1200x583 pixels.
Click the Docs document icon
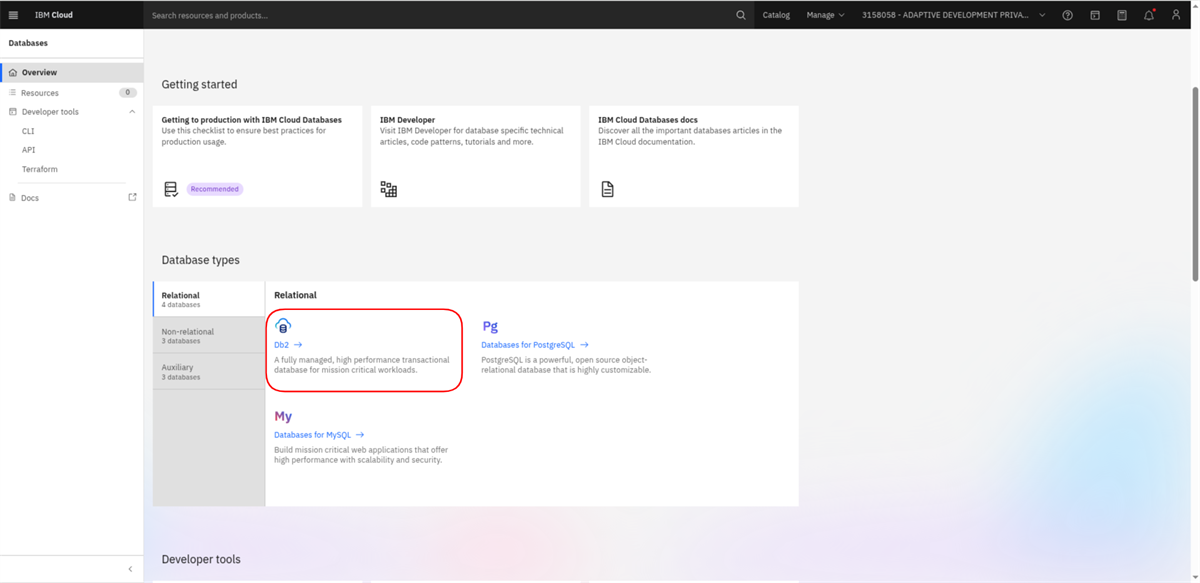(13, 198)
